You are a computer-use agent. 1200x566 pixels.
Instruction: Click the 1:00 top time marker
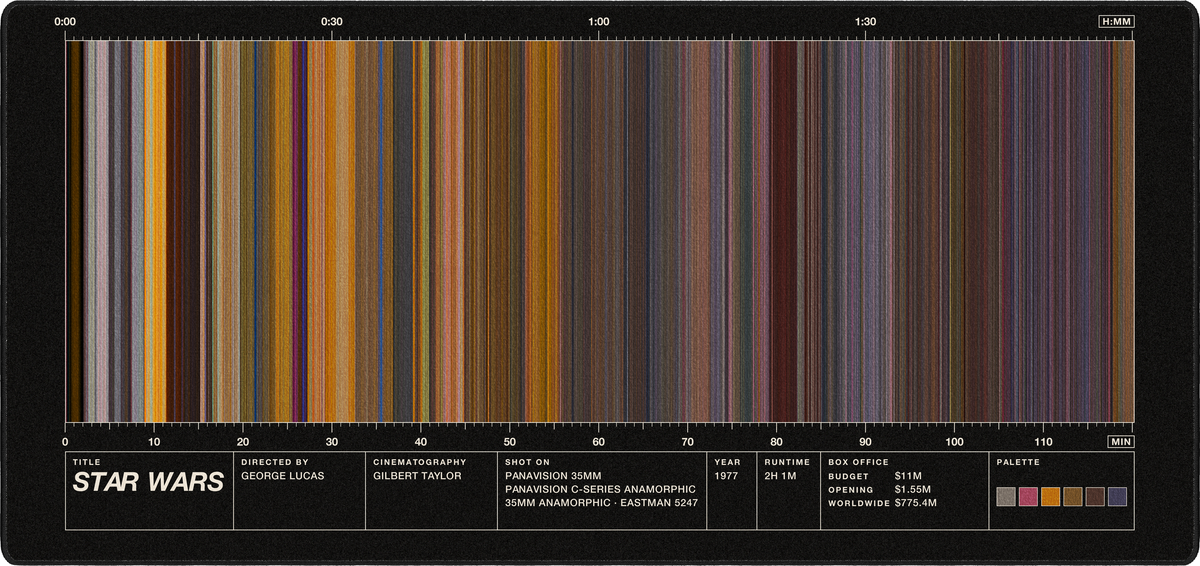pyautogui.click(x=599, y=21)
